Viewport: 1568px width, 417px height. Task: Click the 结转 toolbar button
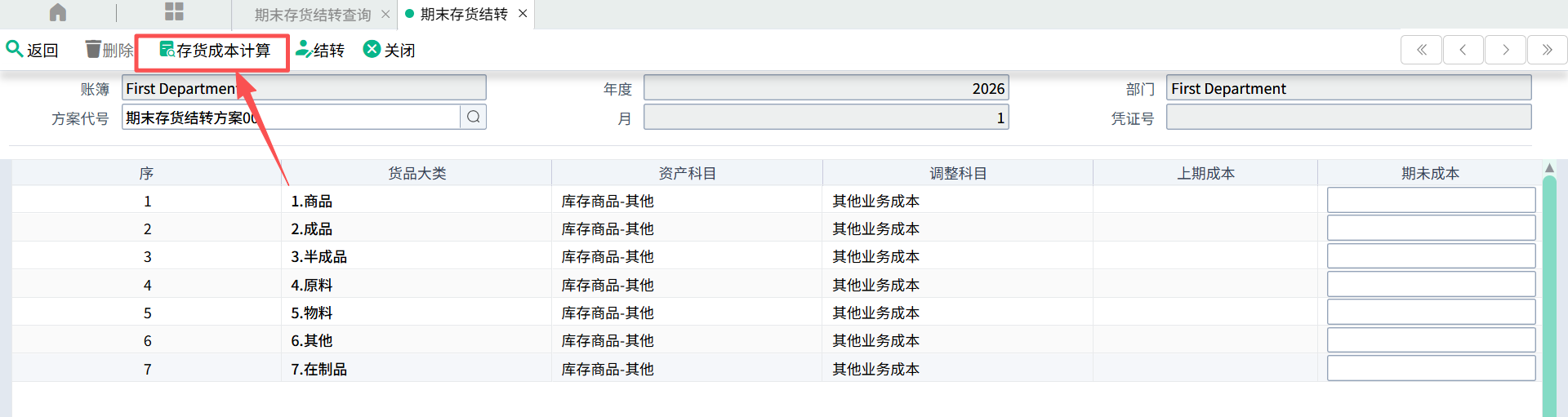click(320, 51)
